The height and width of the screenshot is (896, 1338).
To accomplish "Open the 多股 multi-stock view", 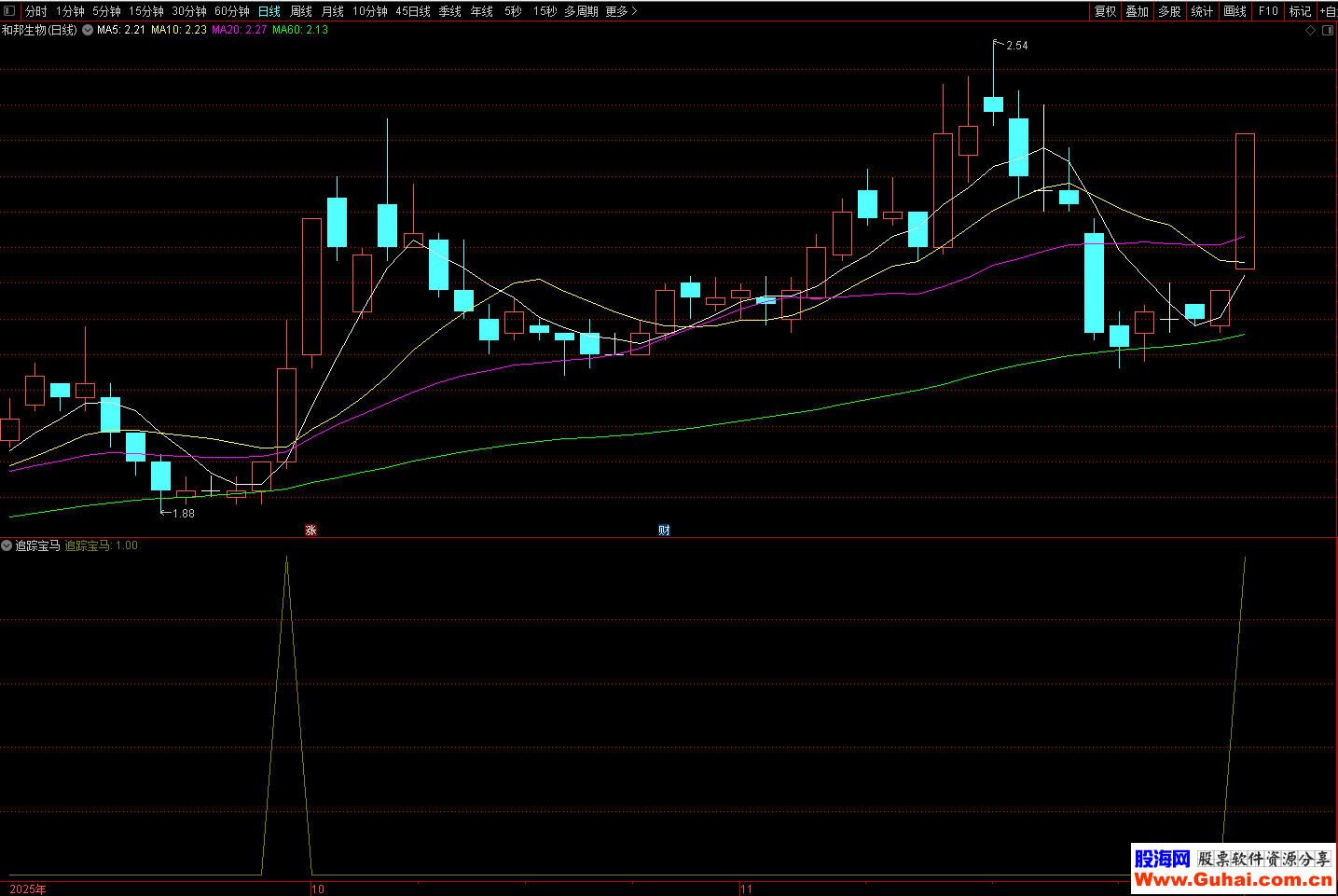I will pos(1169,11).
